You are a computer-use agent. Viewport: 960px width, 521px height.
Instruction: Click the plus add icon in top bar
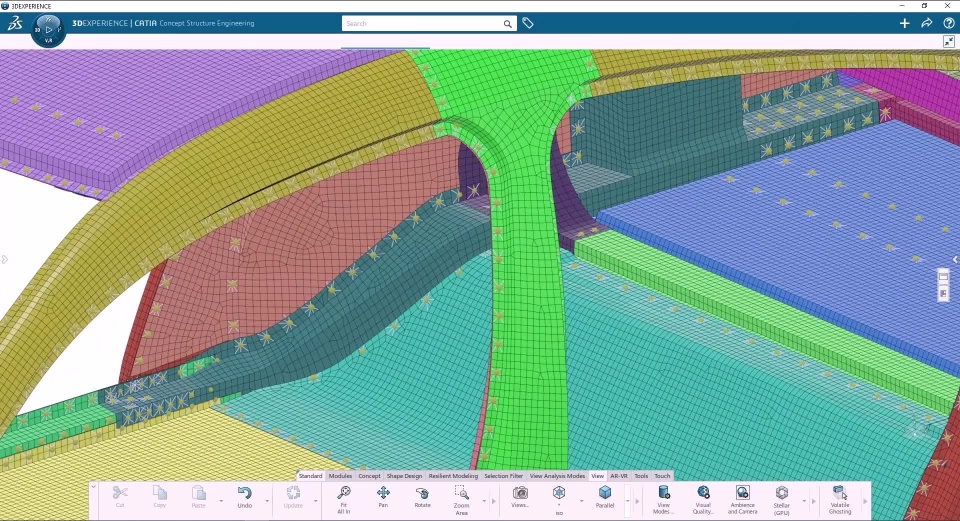[x=904, y=23]
